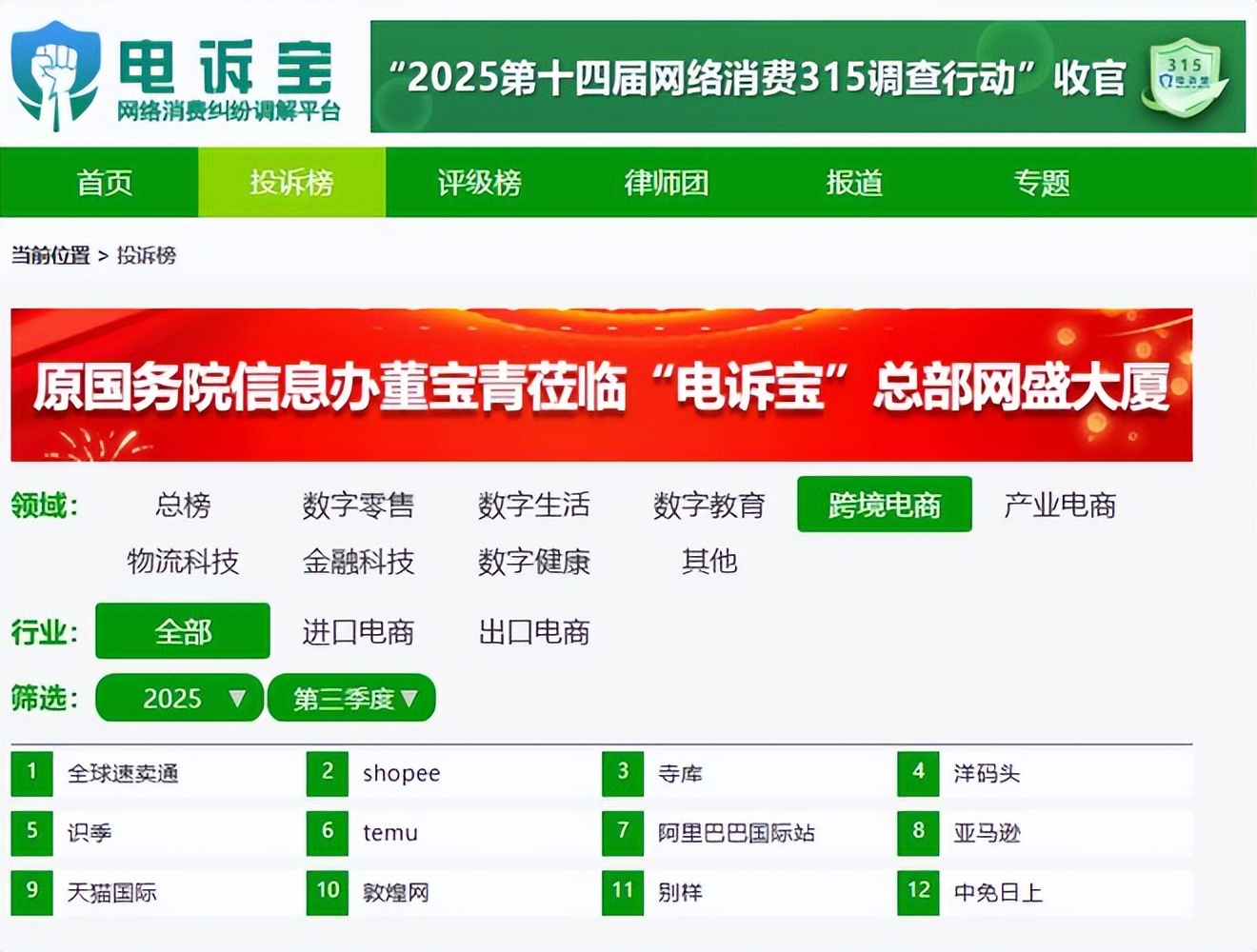The width and height of the screenshot is (1257, 952).
Task: Choose the 数字零售 domain filter
Action: tap(358, 505)
